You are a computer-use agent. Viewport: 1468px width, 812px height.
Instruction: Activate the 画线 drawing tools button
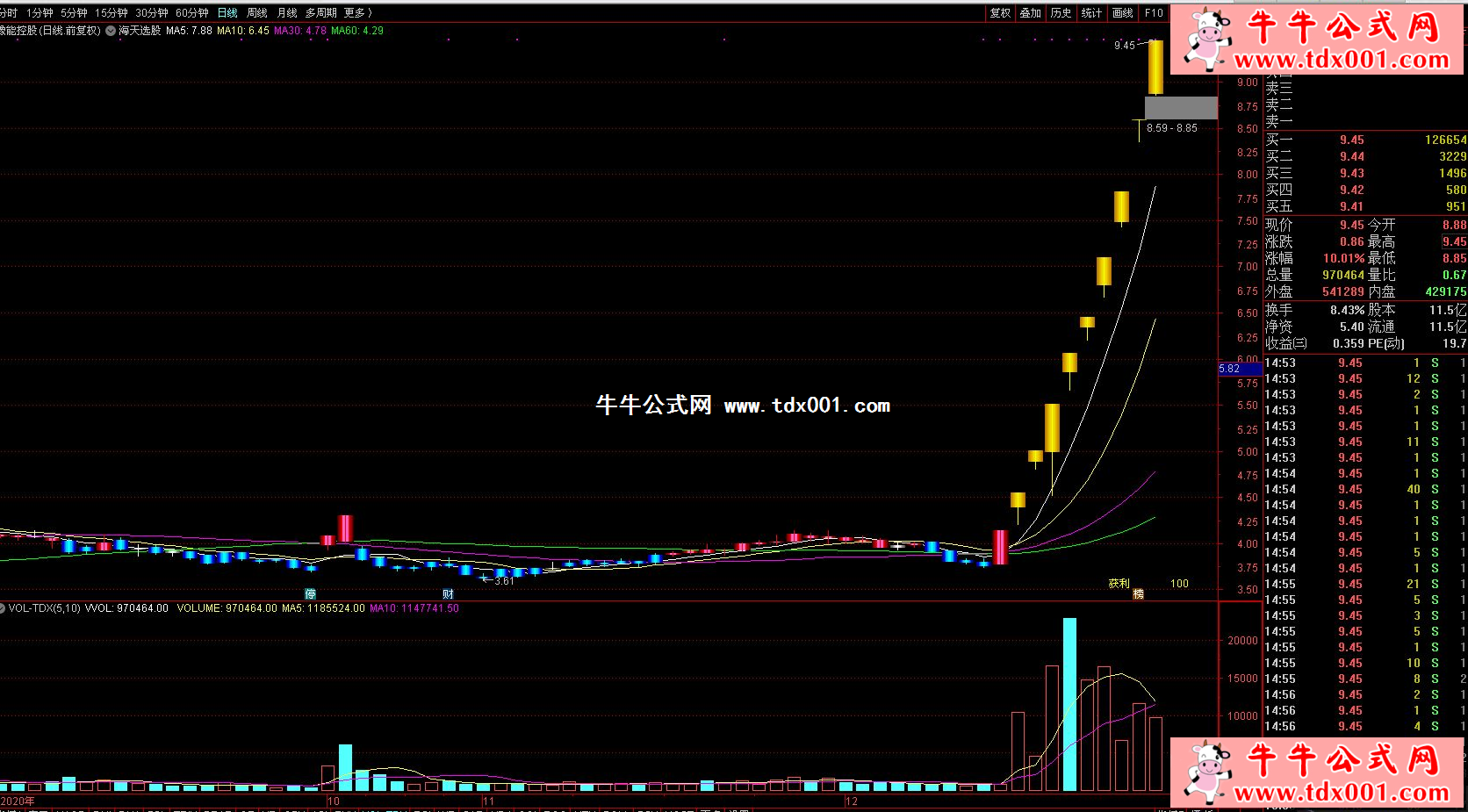1123,13
